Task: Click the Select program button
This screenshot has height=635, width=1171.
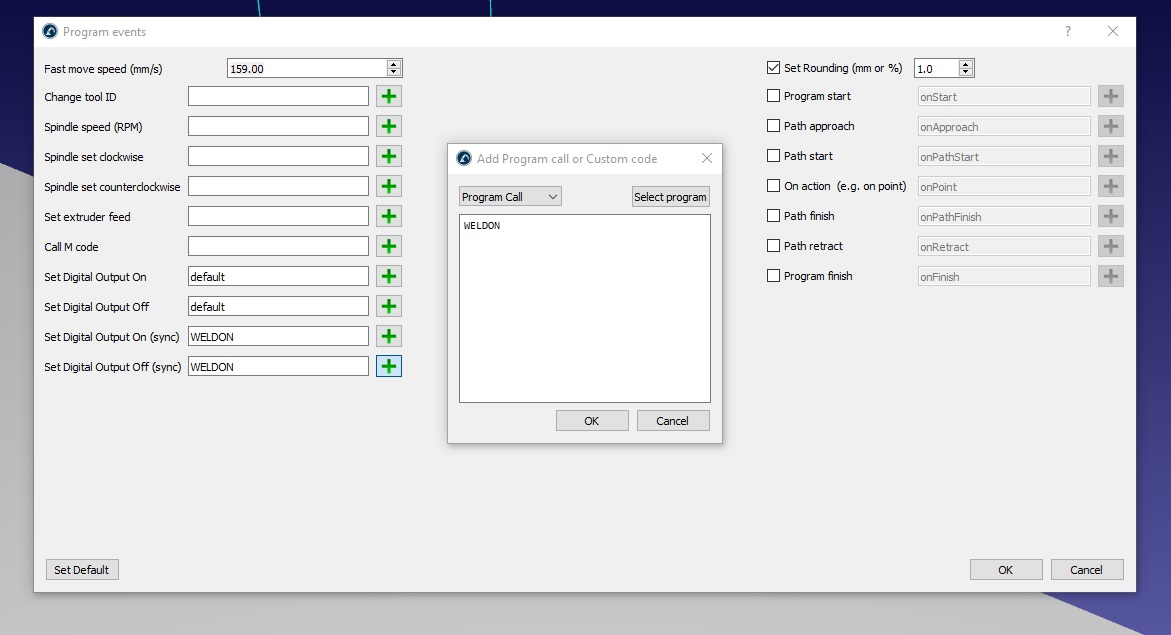Action: pos(671,196)
